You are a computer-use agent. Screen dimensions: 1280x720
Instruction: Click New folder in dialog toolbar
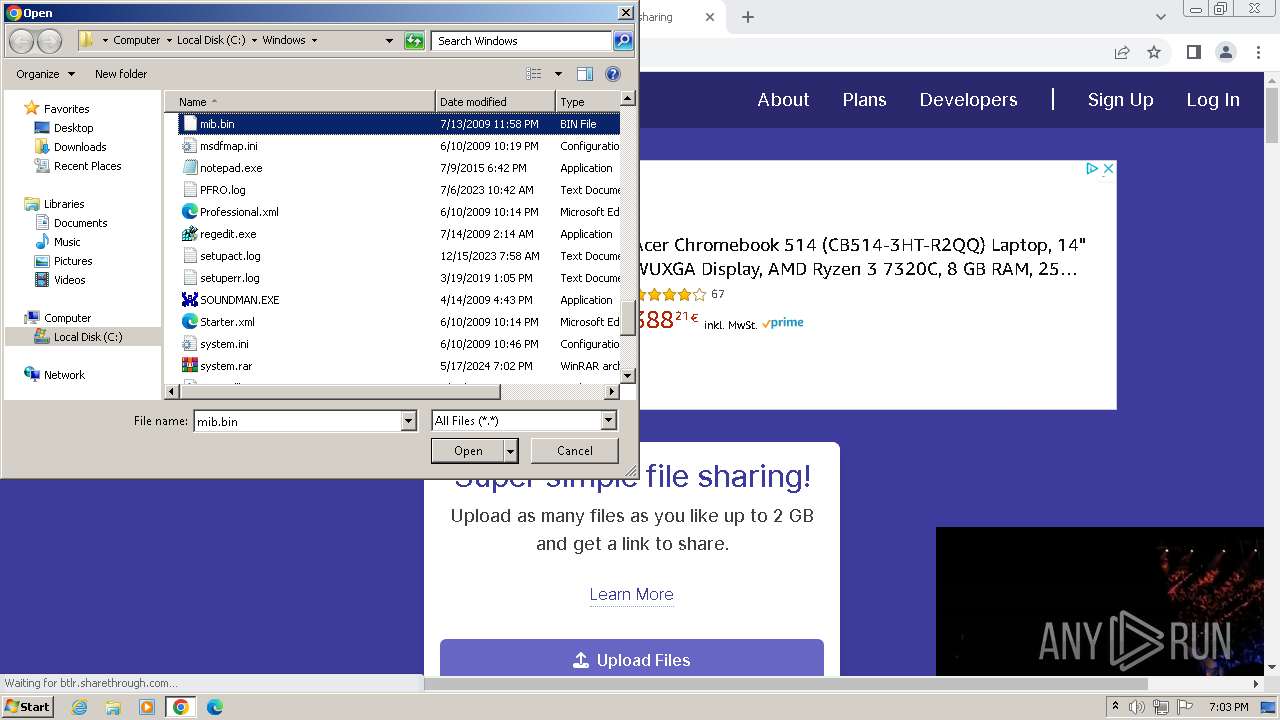(x=121, y=74)
